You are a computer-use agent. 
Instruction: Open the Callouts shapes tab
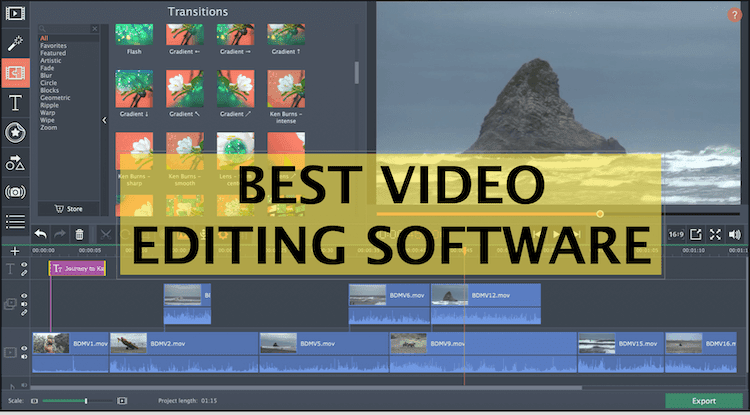click(x=15, y=163)
